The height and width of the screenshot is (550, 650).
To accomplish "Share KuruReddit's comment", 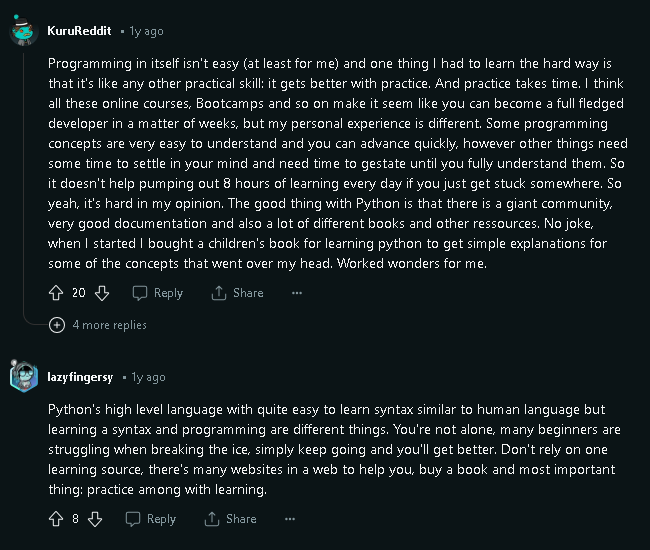I will tap(237, 293).
